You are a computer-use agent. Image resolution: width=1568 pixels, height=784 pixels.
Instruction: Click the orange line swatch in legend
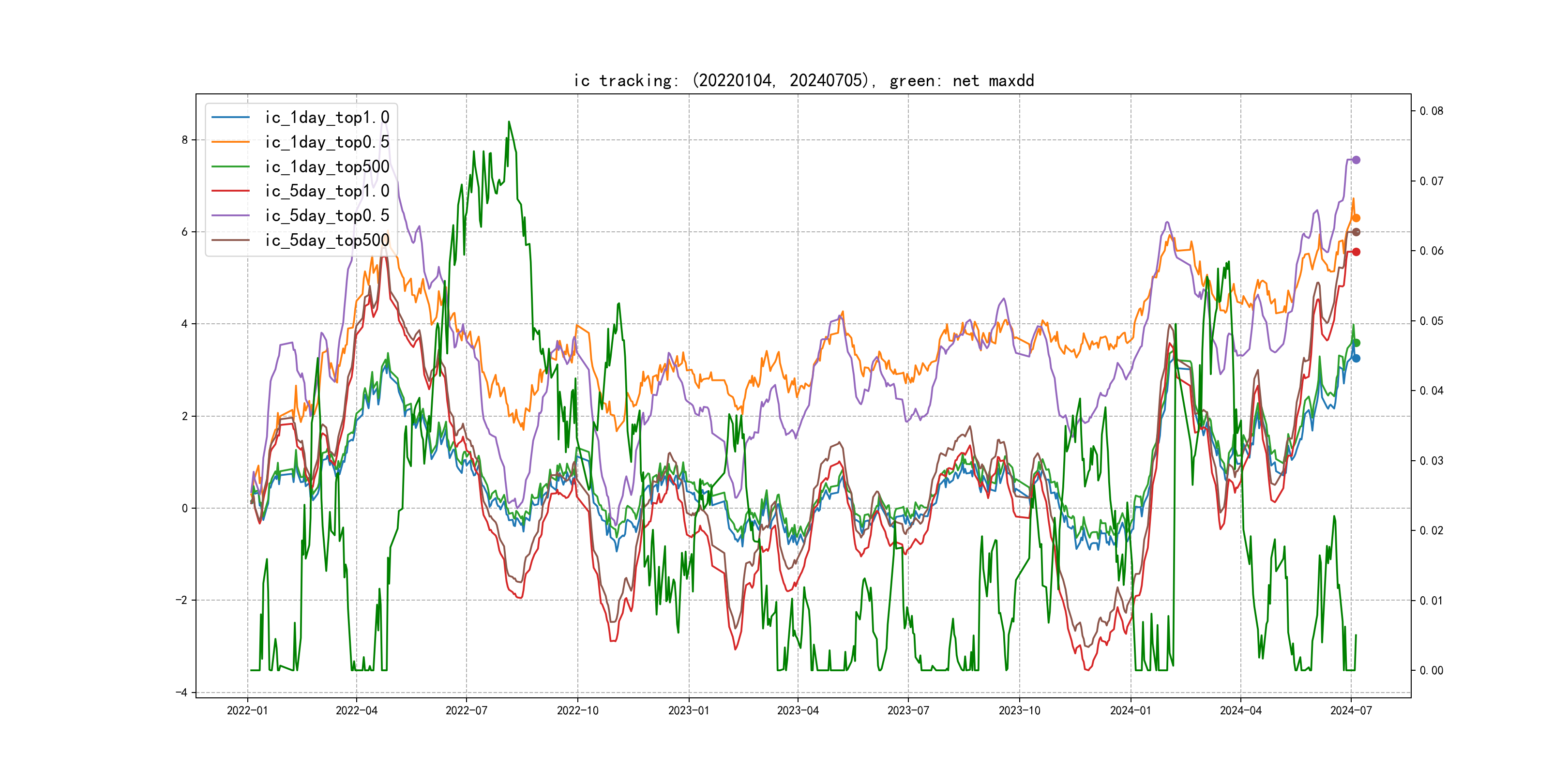pos(230,142)
